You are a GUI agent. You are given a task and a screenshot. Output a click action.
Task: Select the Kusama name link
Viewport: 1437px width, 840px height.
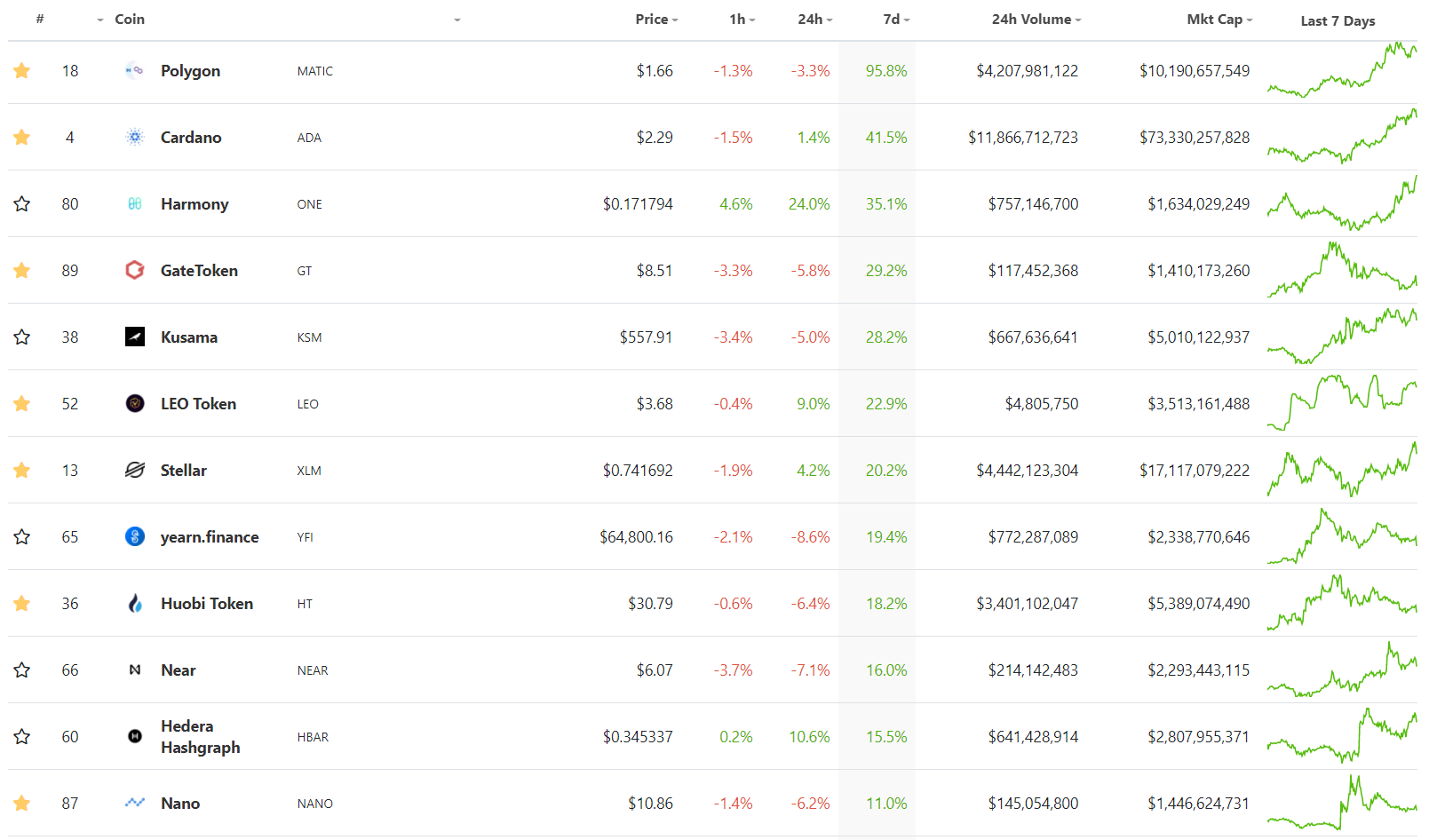(x=189, y=337)
